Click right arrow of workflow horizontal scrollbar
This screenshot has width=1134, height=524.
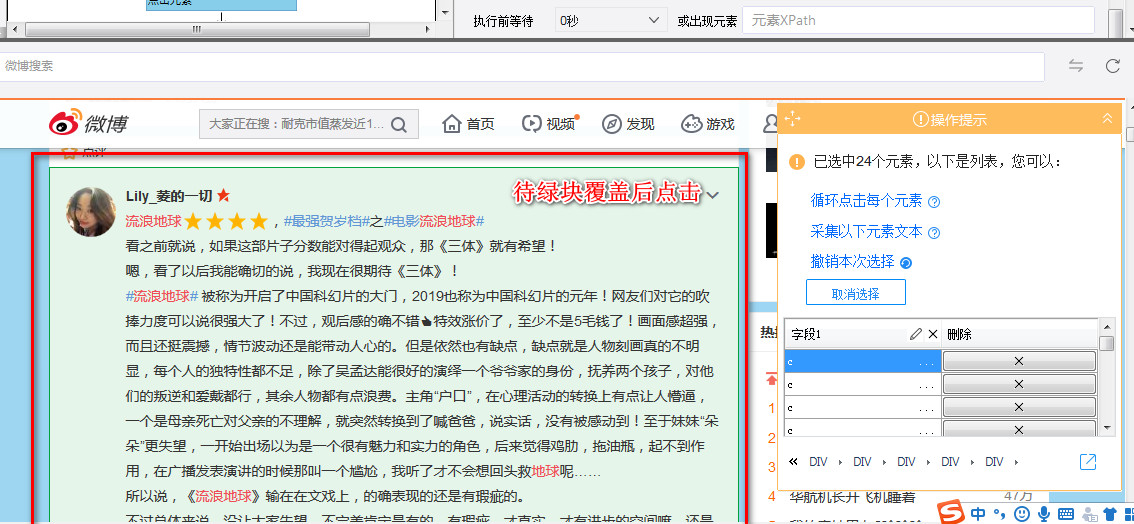(x=428, y=30)
